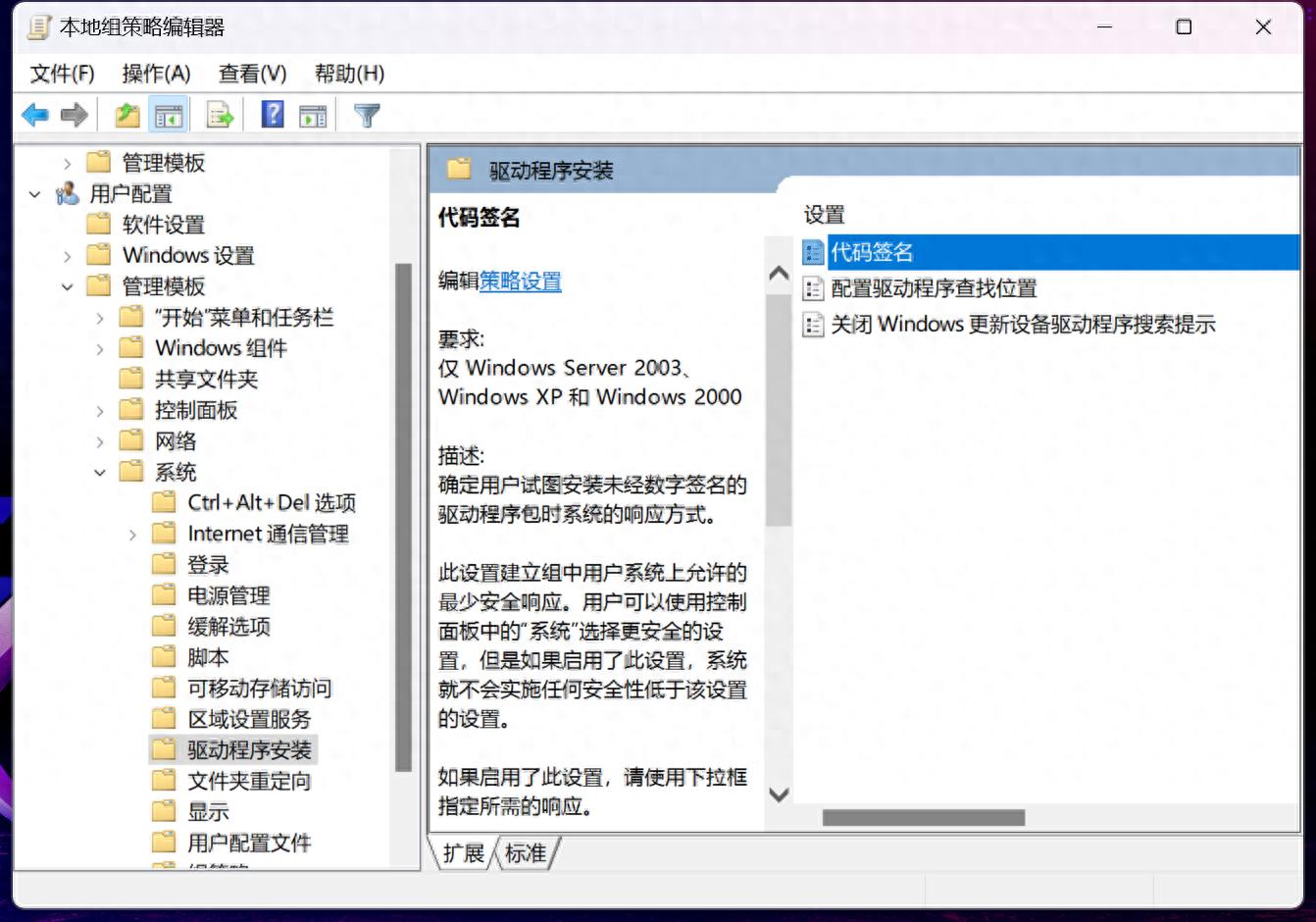
Task: Collapse the 系统 tree node
Action: coord(98,472)
